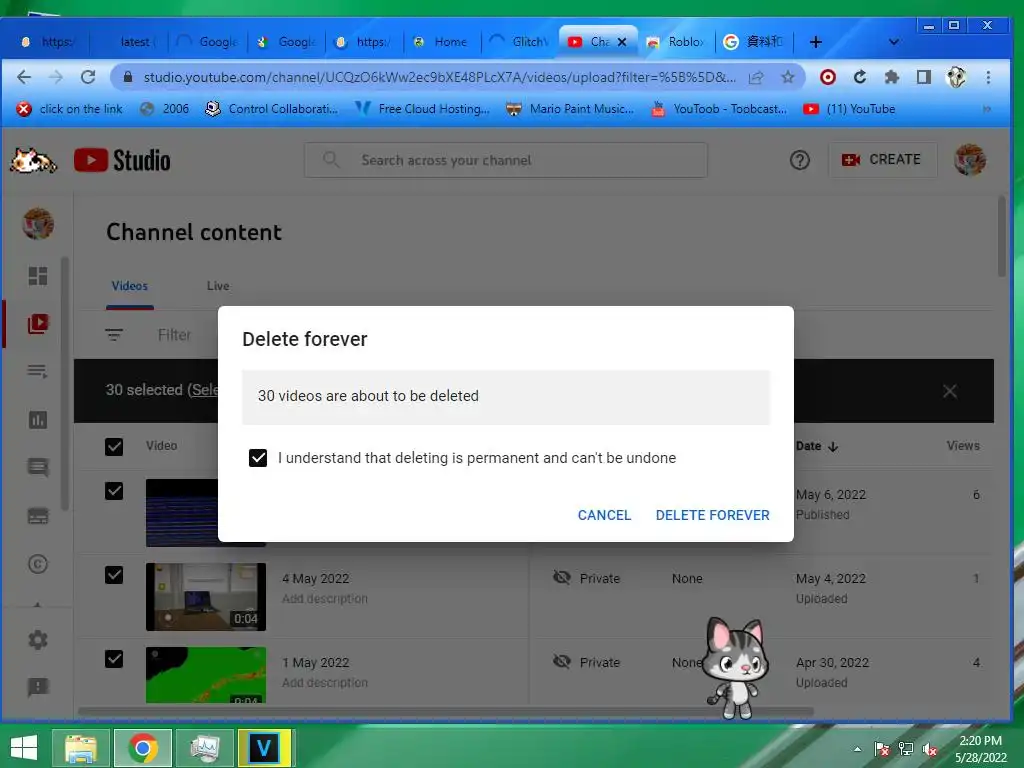Click the Search across your channel field

click(505, 160)
